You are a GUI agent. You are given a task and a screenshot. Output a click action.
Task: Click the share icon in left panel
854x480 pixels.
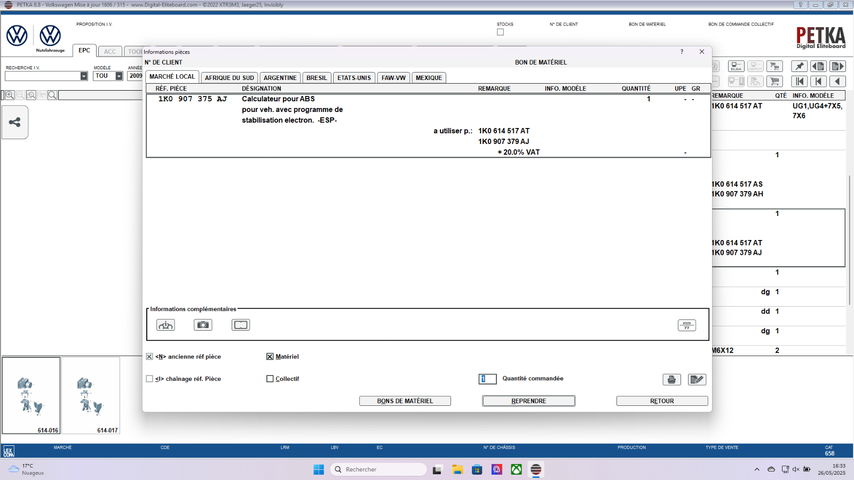15,122
